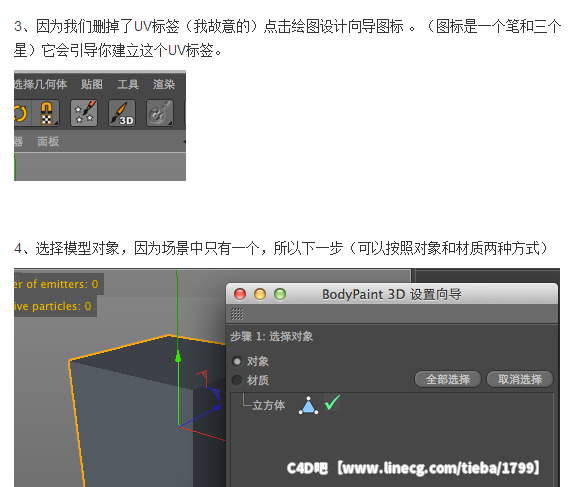This screenshot has width=573, height=487.
Task: Click the projection painting tool icon
Action: coord(160,113)
